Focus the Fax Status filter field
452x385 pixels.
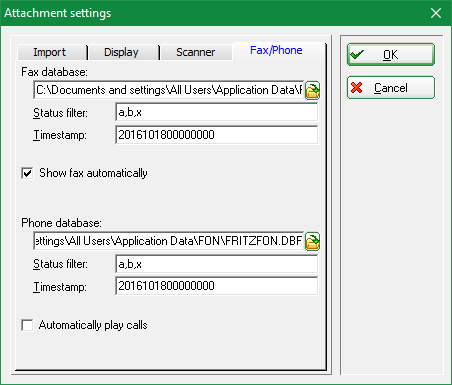click(216, 112)
